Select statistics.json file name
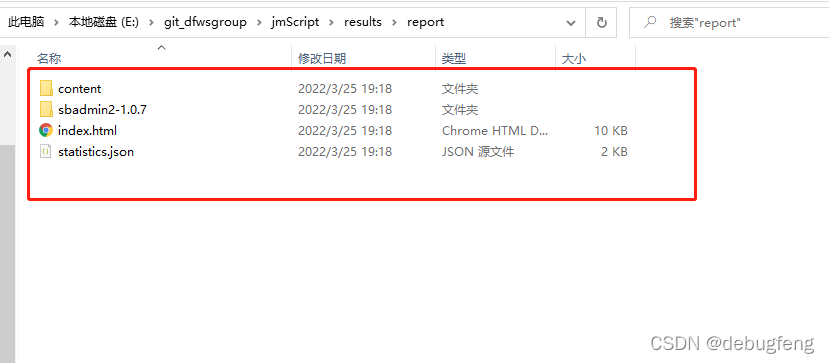Image resolution: width=829 pixels, height=363 pixels. point(96,152)
